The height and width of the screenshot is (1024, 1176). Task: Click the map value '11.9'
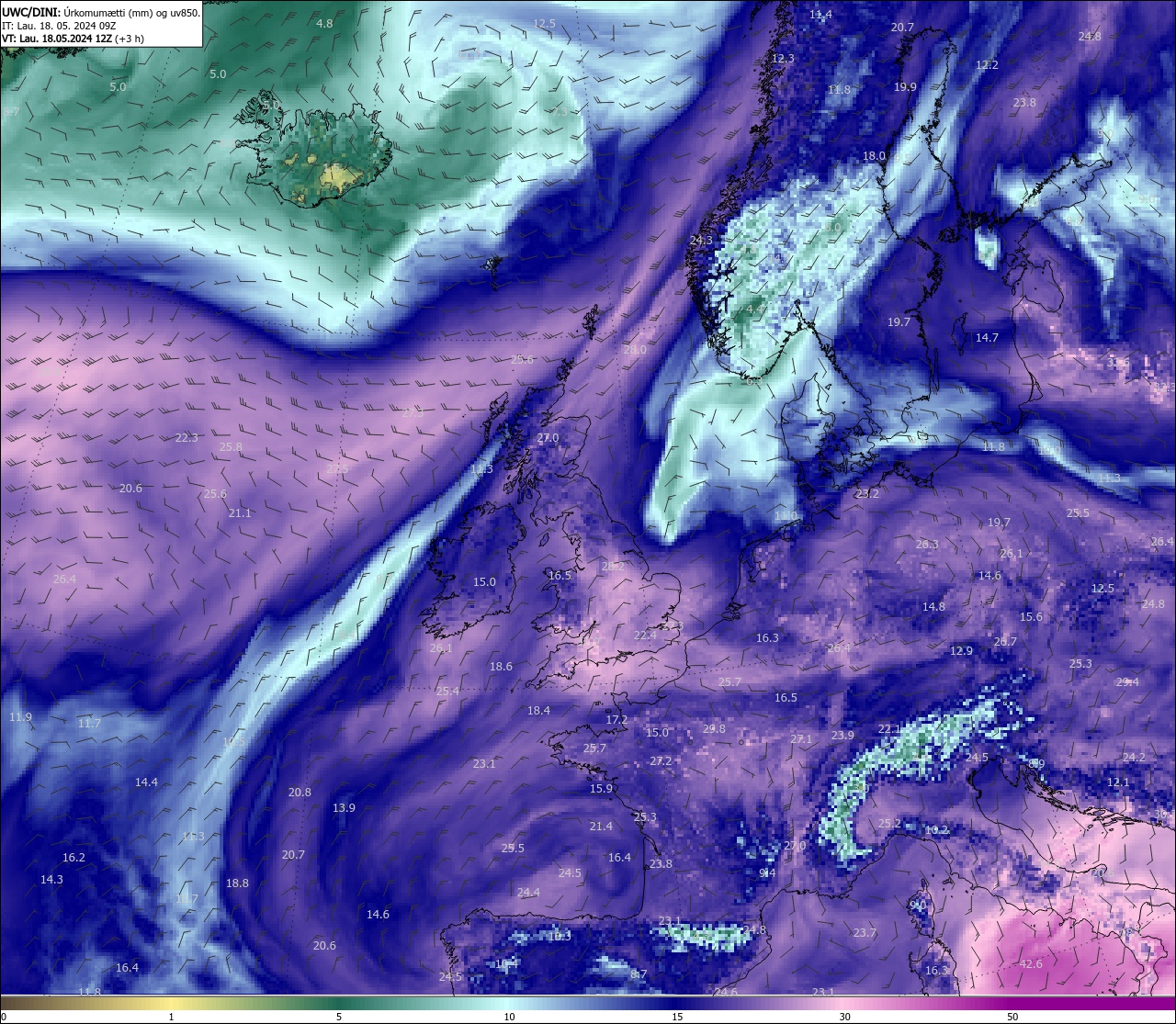[x=20, y=716]
